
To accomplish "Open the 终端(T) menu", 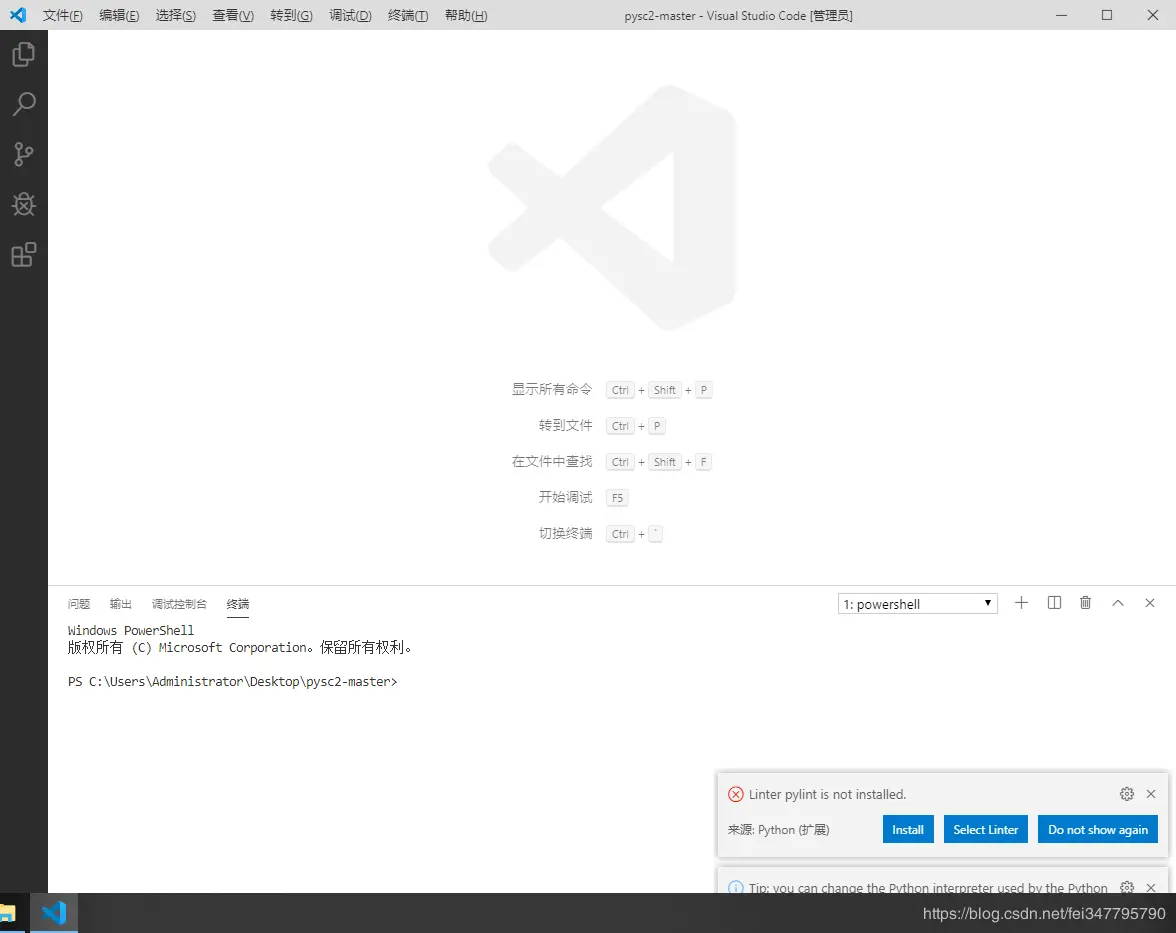I will 408,16.
